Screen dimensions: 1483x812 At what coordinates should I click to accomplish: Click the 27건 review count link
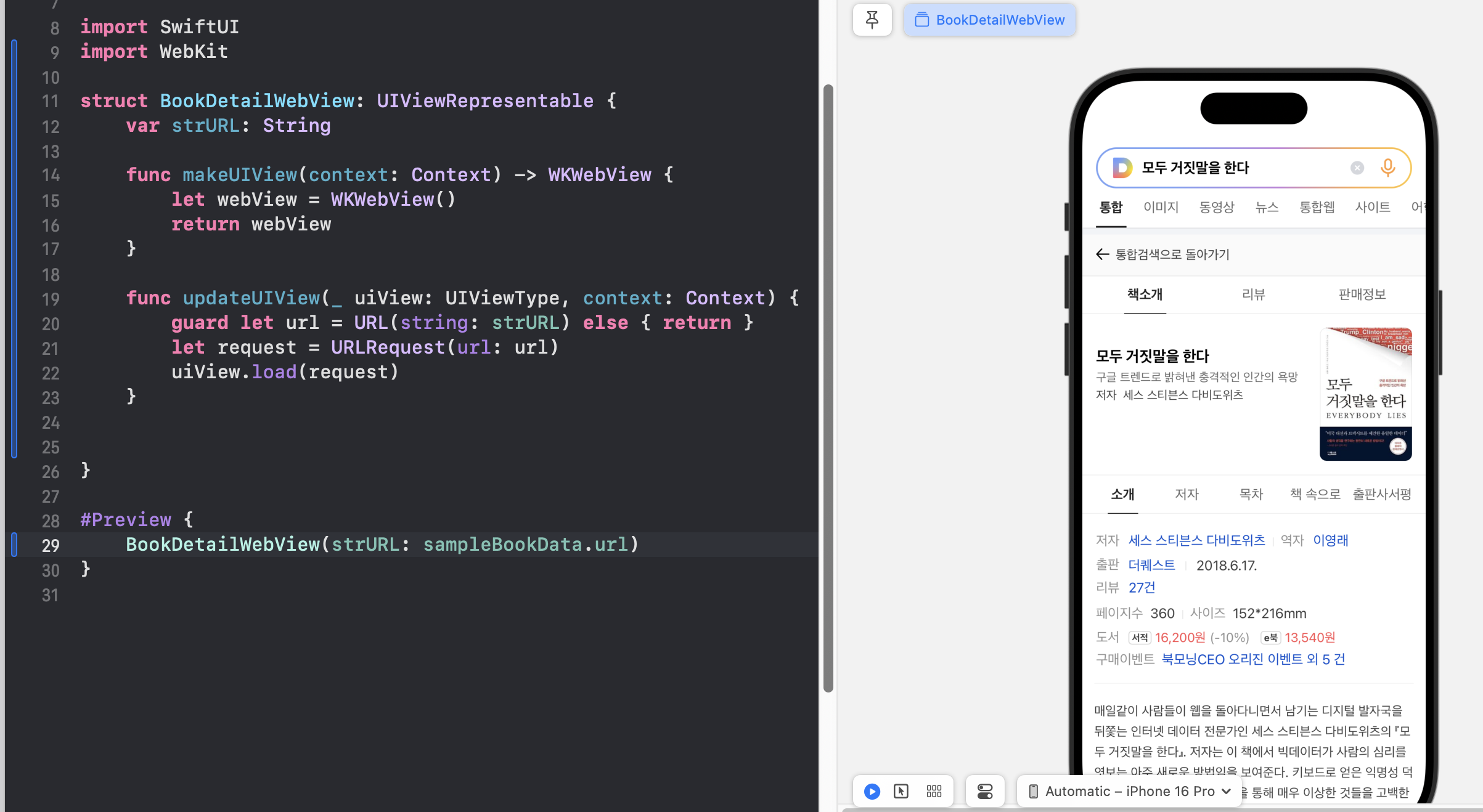click(x=1142, y=588)
